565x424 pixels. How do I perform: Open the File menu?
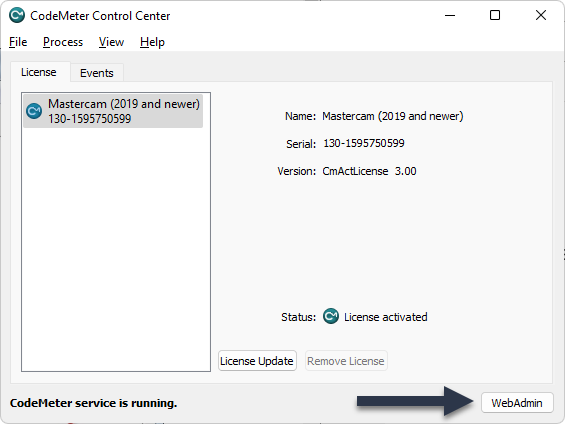coord(18,42)
